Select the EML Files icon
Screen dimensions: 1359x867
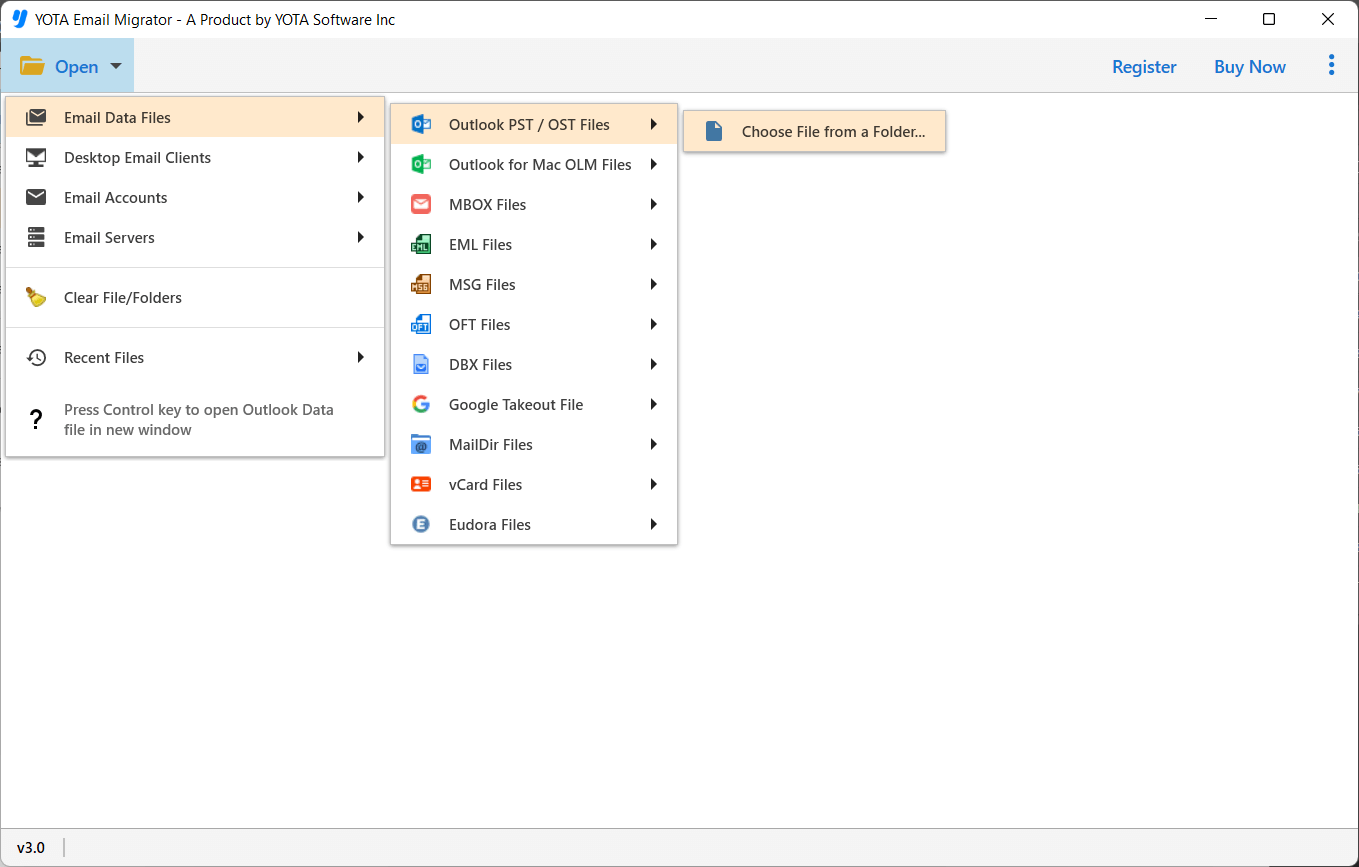(421, 244)
